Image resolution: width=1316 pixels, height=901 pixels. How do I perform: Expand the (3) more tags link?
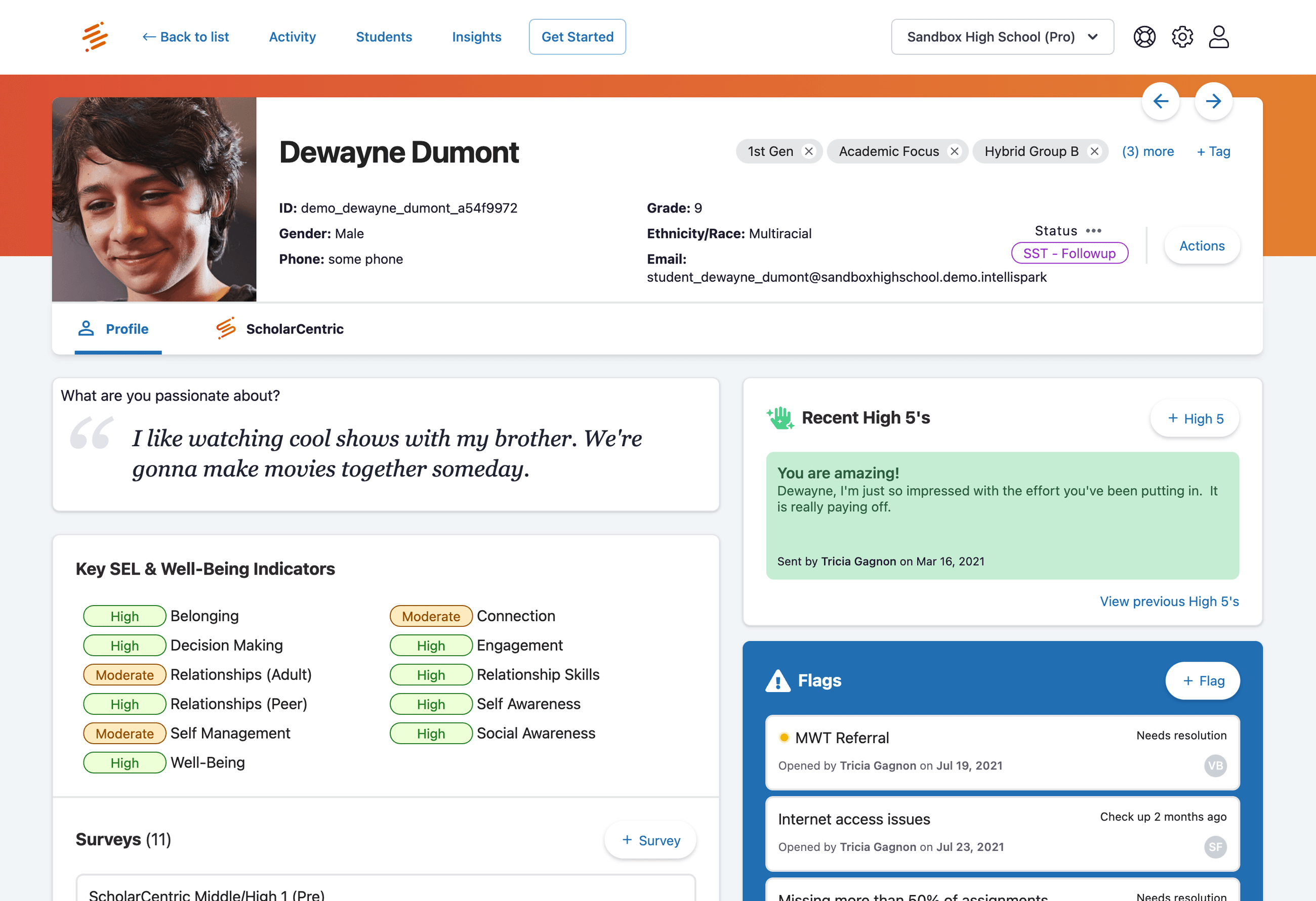pyautogui.click(x=1147, y=152)
